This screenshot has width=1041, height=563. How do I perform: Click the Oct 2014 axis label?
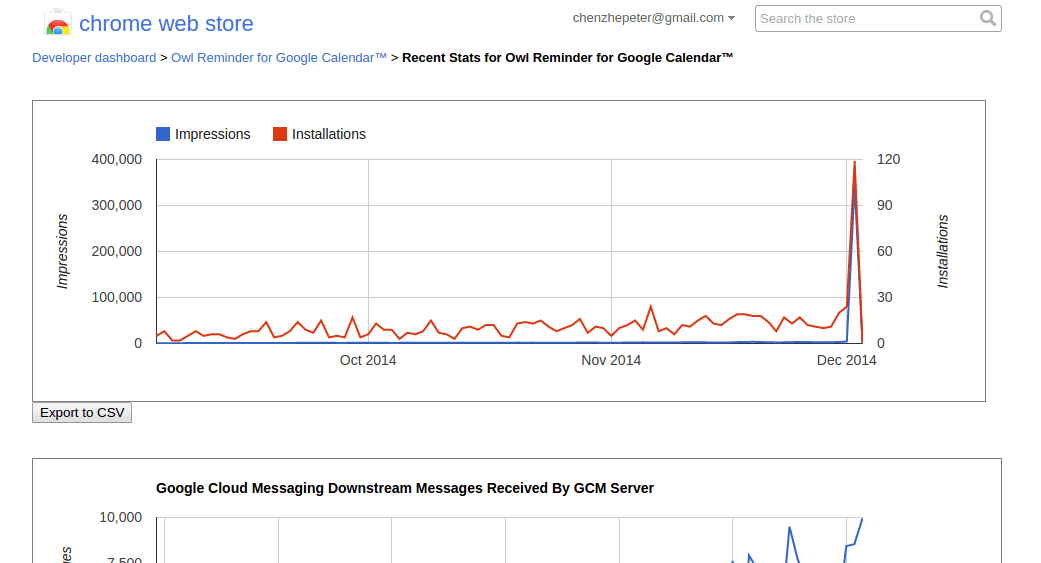point(368,360)
